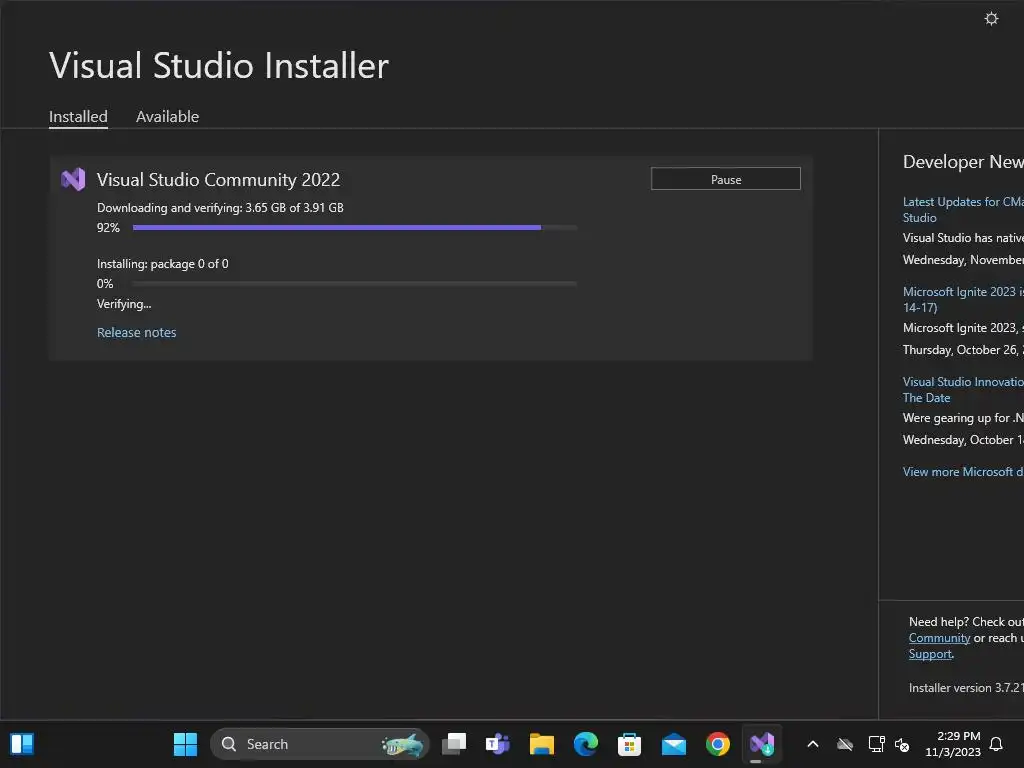Open Task View from the taskbar
The image size is (1024, 768).
454,744
